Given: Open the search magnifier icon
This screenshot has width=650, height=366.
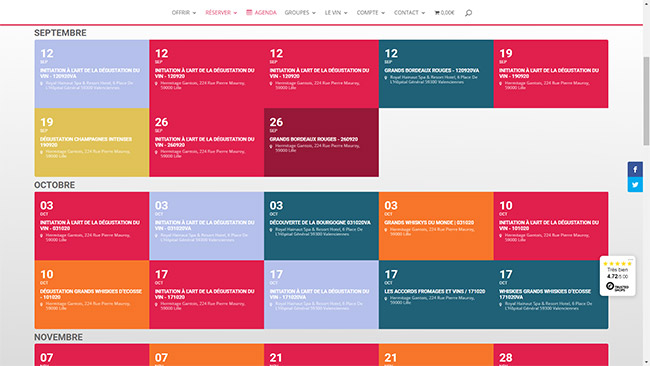Looking at the screenshot, I should point(468,13).
